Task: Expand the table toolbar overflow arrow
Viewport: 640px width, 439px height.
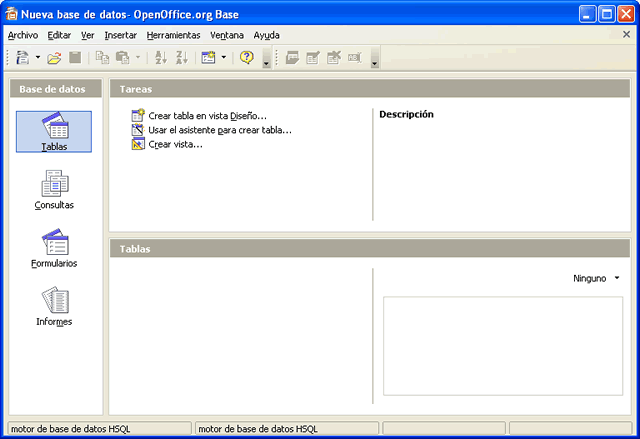Action: (x=374, y=58)
